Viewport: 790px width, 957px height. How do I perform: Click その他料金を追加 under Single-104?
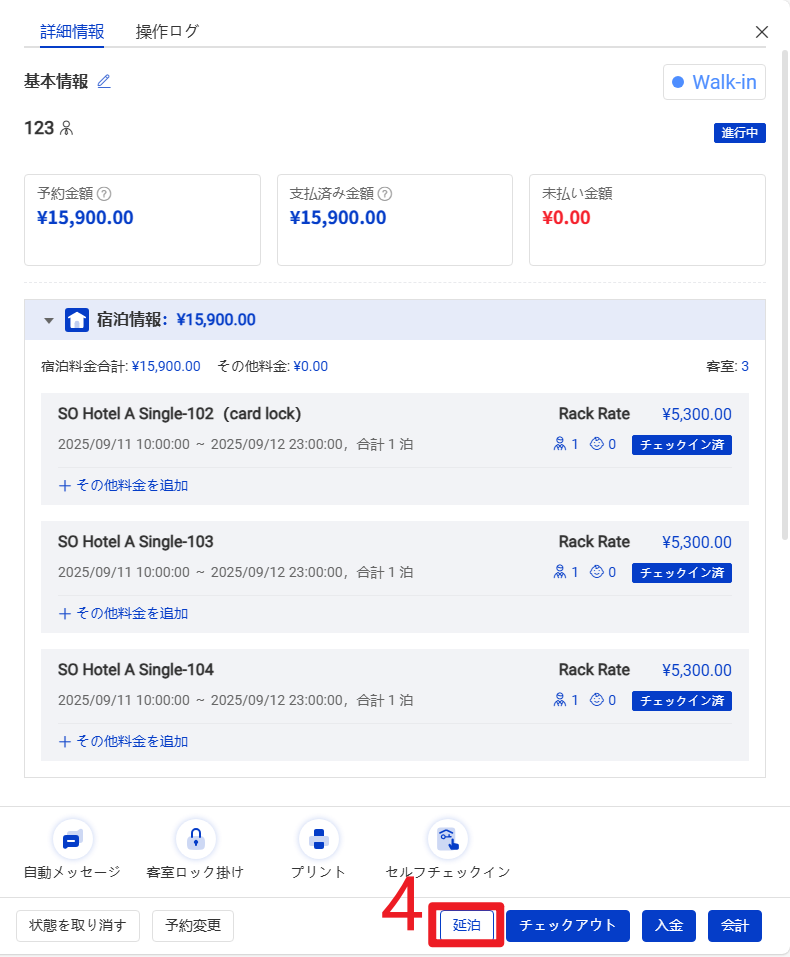[x=123, y=741]
